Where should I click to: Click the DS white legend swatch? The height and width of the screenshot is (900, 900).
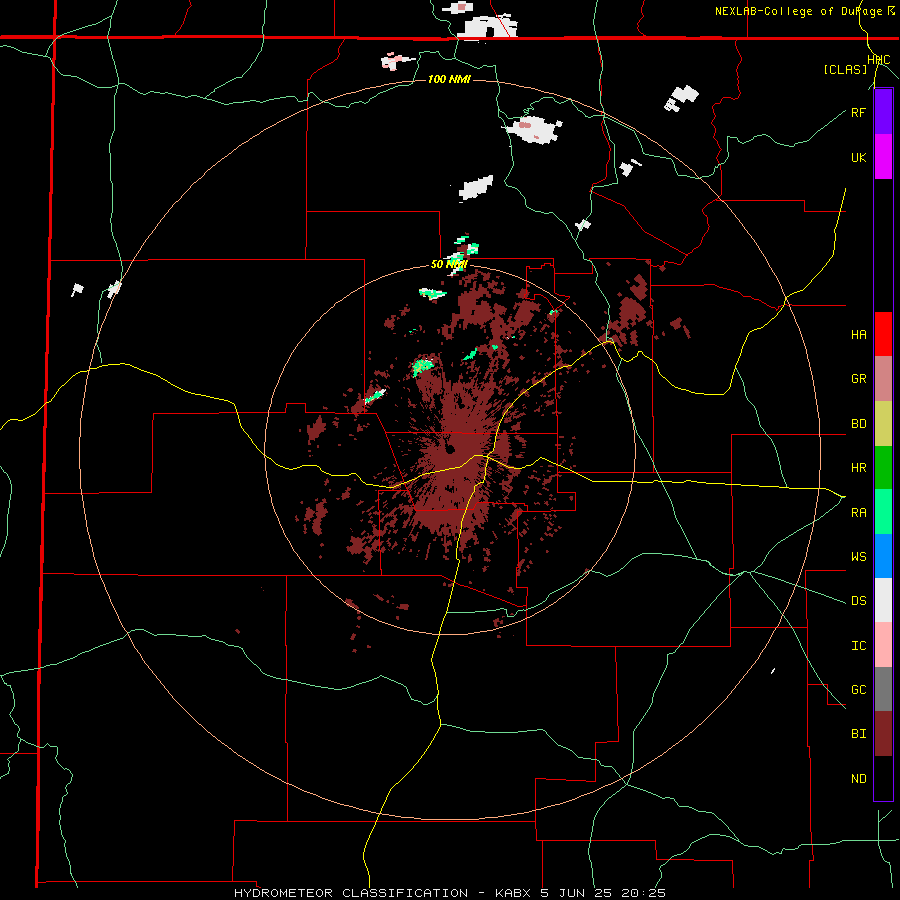883,600
